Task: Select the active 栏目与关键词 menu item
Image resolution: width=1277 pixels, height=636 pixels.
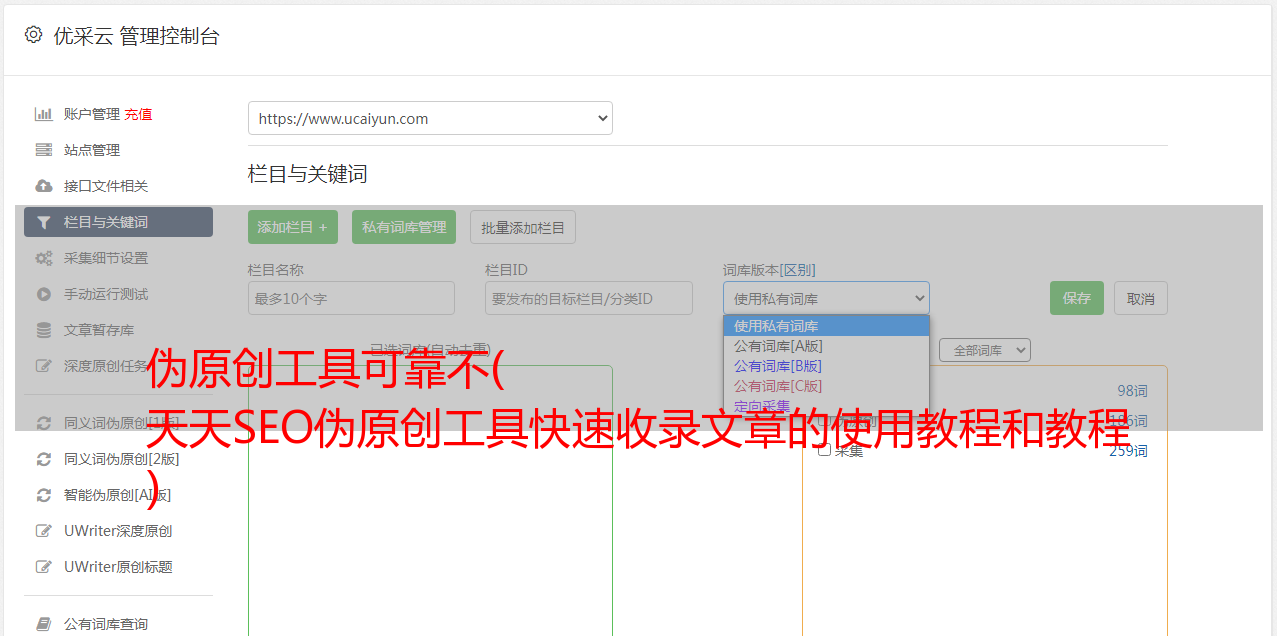Action: coord(118,222)
